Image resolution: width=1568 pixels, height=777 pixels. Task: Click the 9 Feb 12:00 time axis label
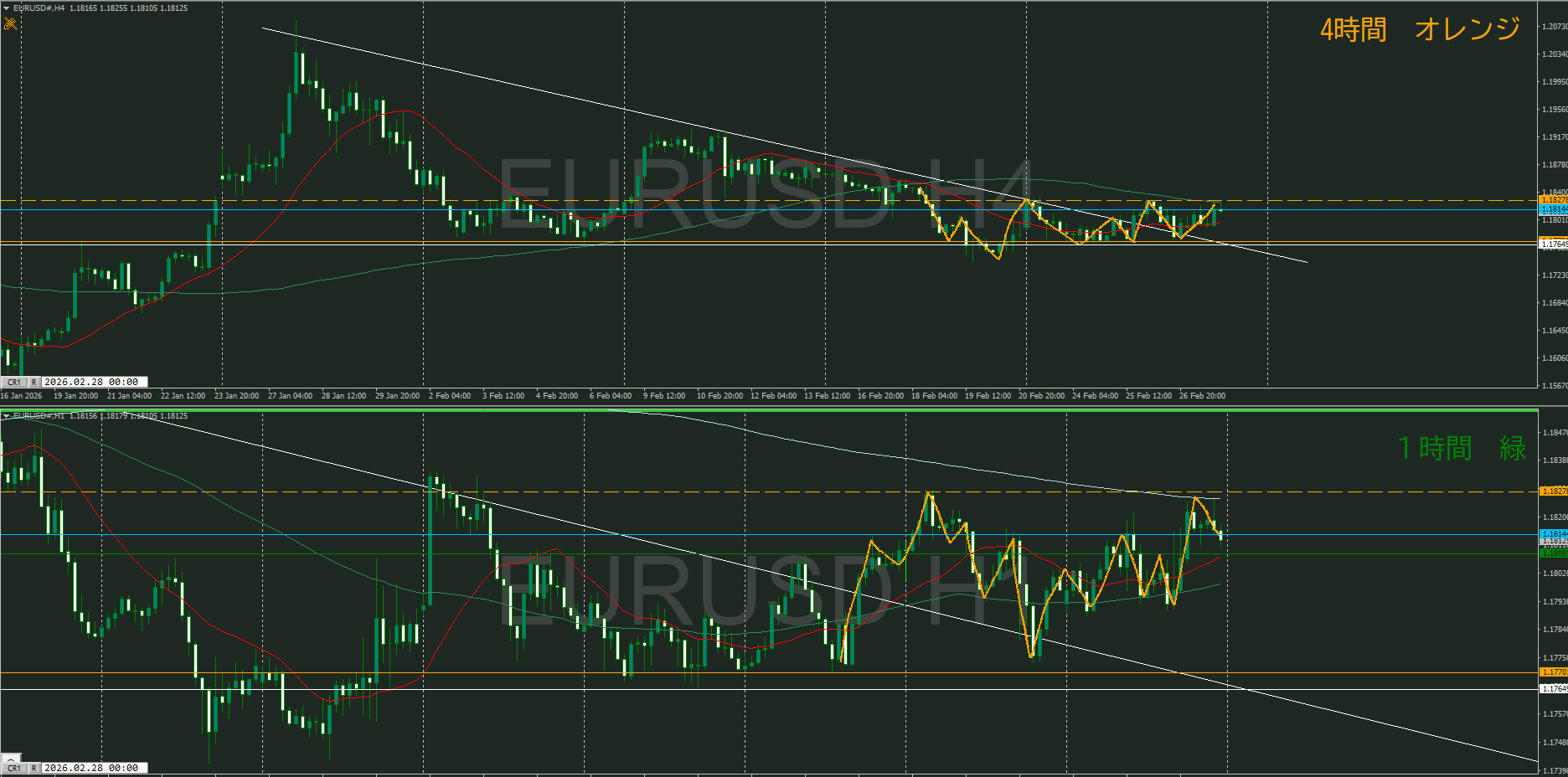click(664, 396)
